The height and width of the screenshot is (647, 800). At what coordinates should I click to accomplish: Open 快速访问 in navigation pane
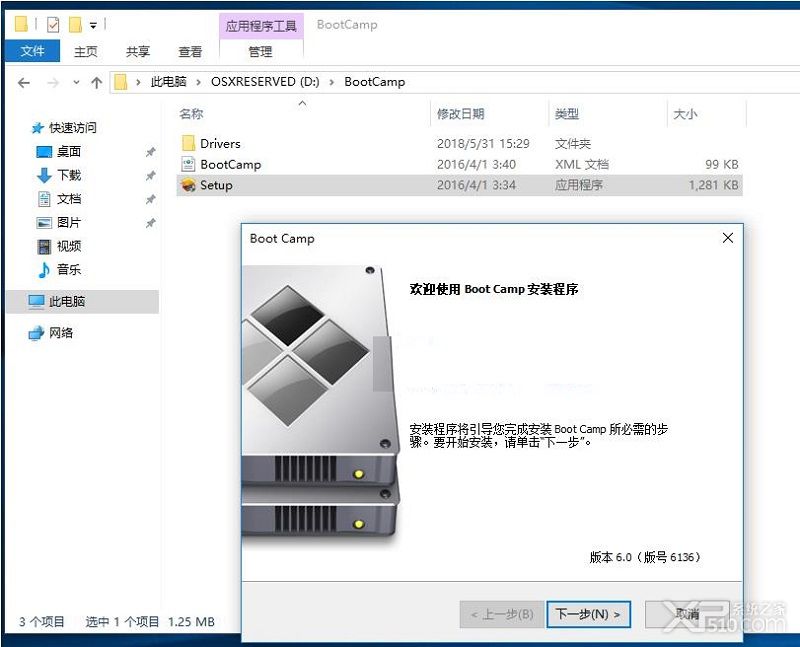tap(72, 128)
